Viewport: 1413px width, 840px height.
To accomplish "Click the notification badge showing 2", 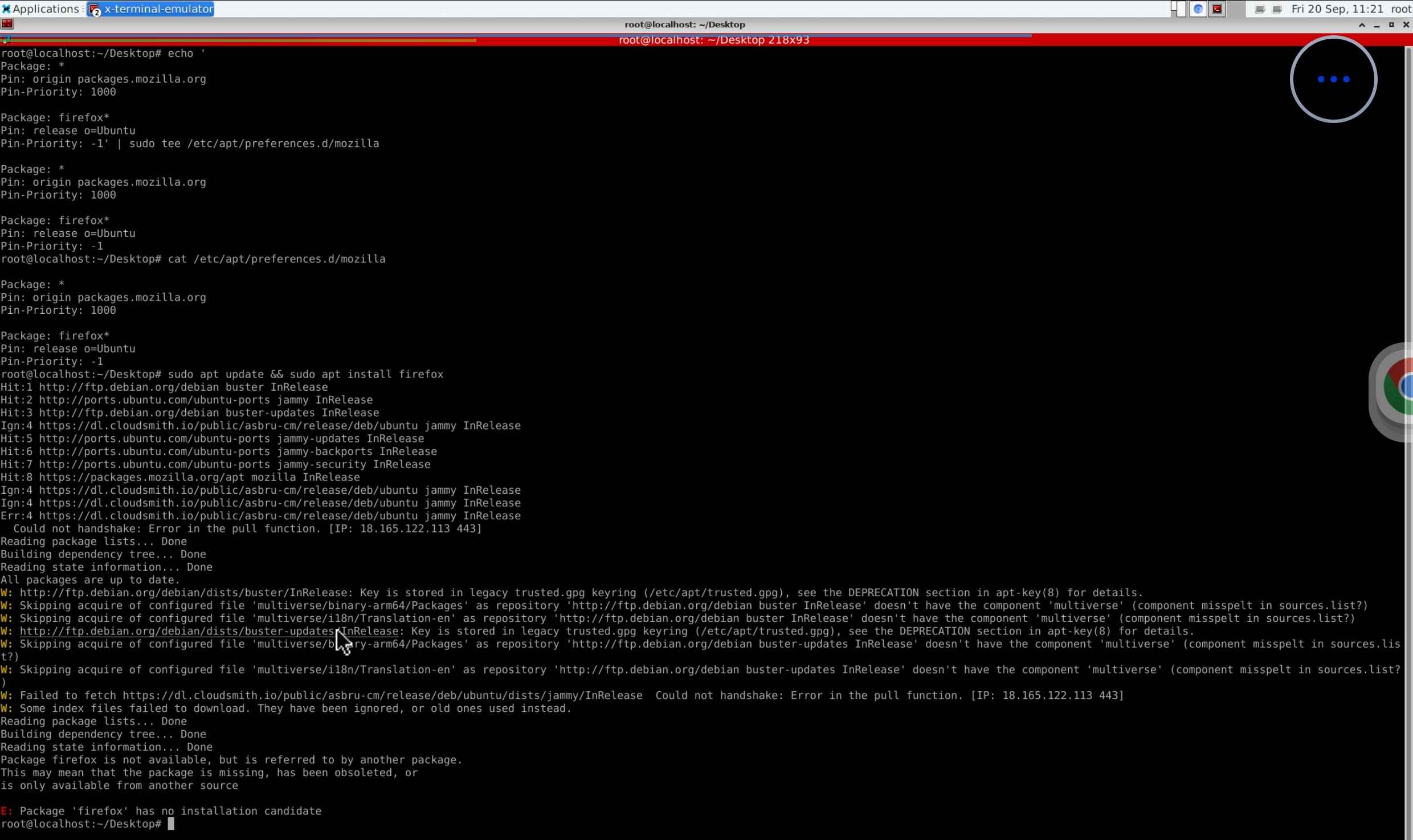I will [96, 12].
